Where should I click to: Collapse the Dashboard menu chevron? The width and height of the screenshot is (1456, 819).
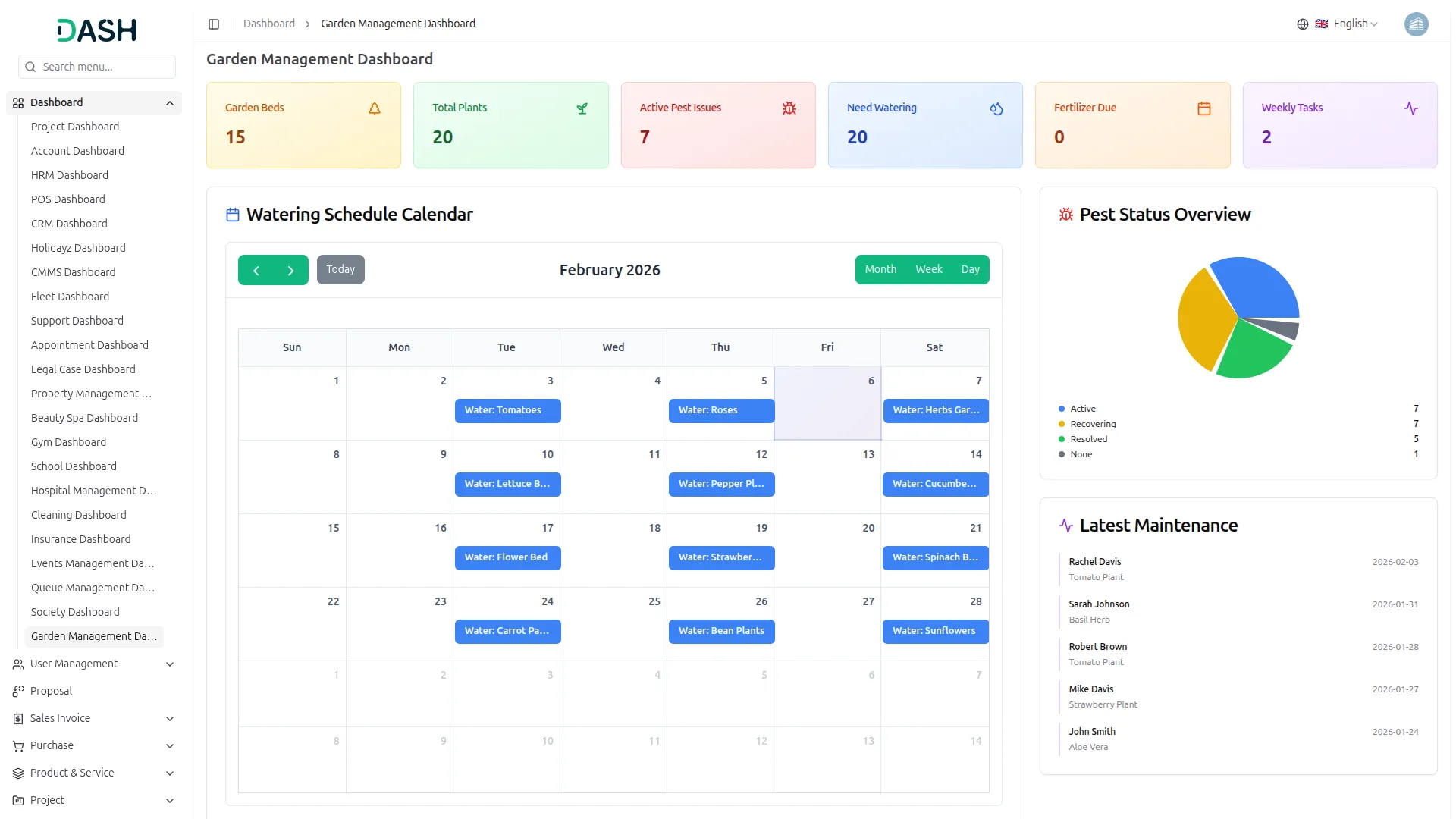click(x=170, y=103)
